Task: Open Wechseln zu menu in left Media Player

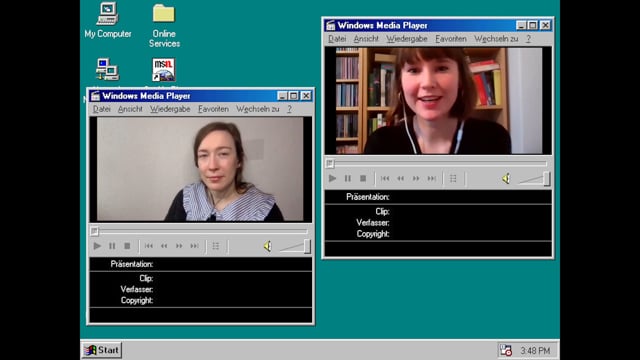Action: click(x=258, y=109)
